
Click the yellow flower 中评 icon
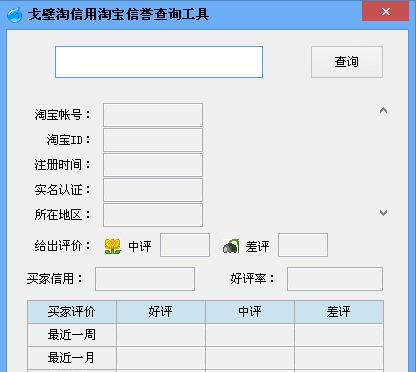click(x=113, y=246)
